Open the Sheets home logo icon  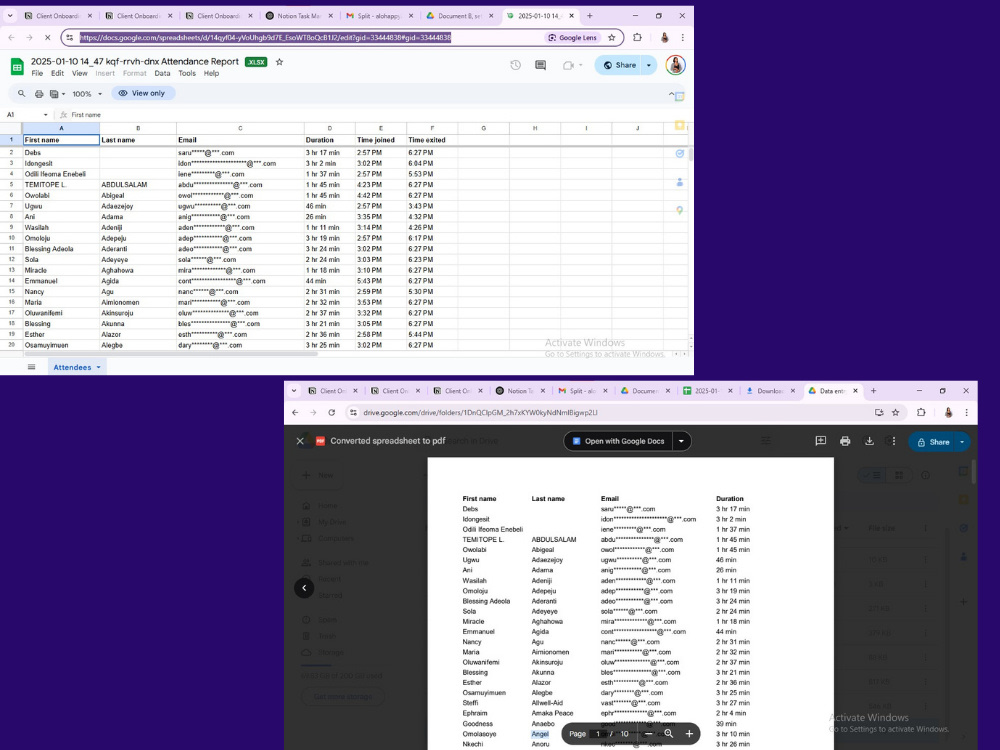[x=17, y=66]
